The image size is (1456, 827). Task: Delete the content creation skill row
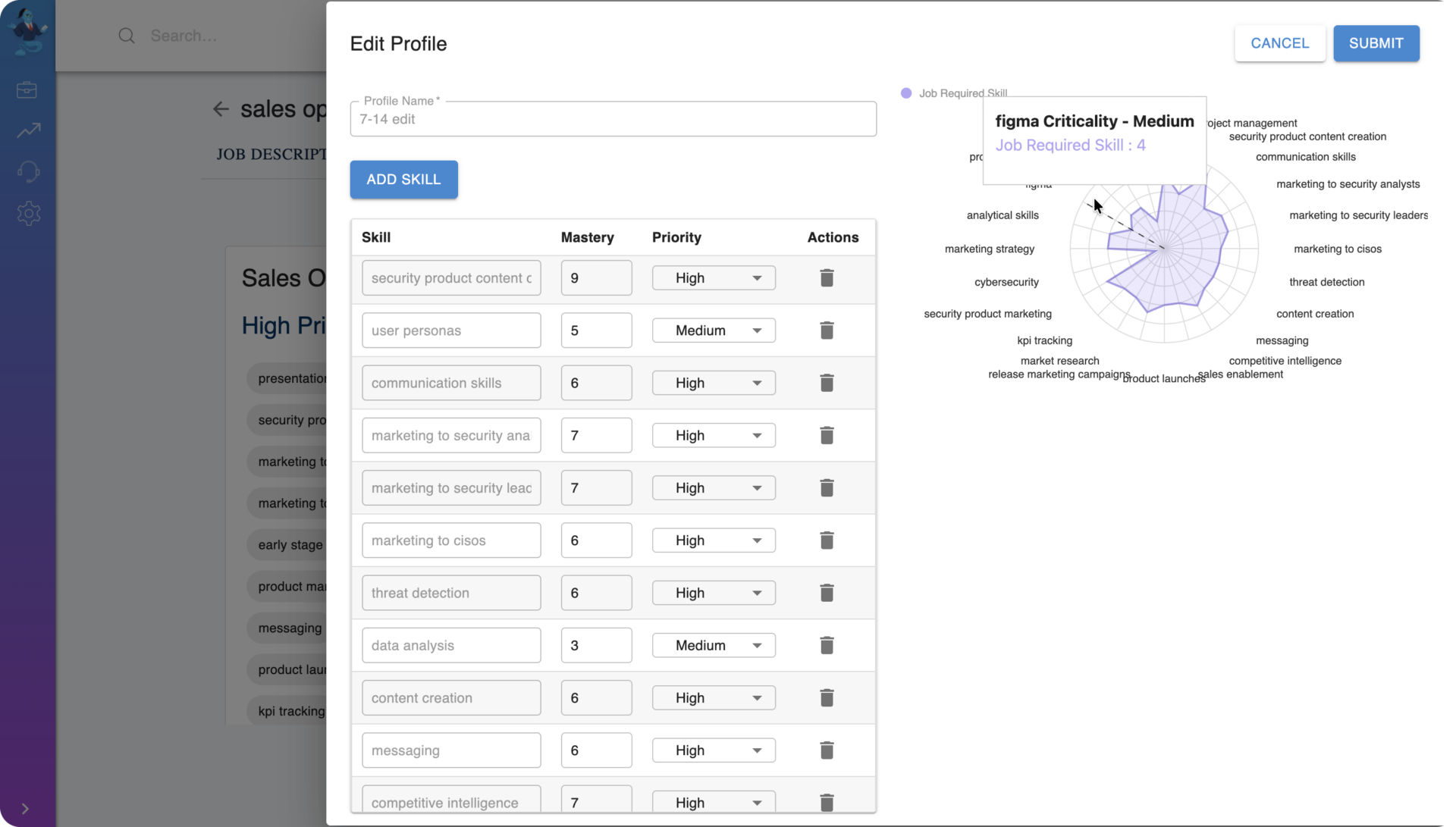[827, 698]
